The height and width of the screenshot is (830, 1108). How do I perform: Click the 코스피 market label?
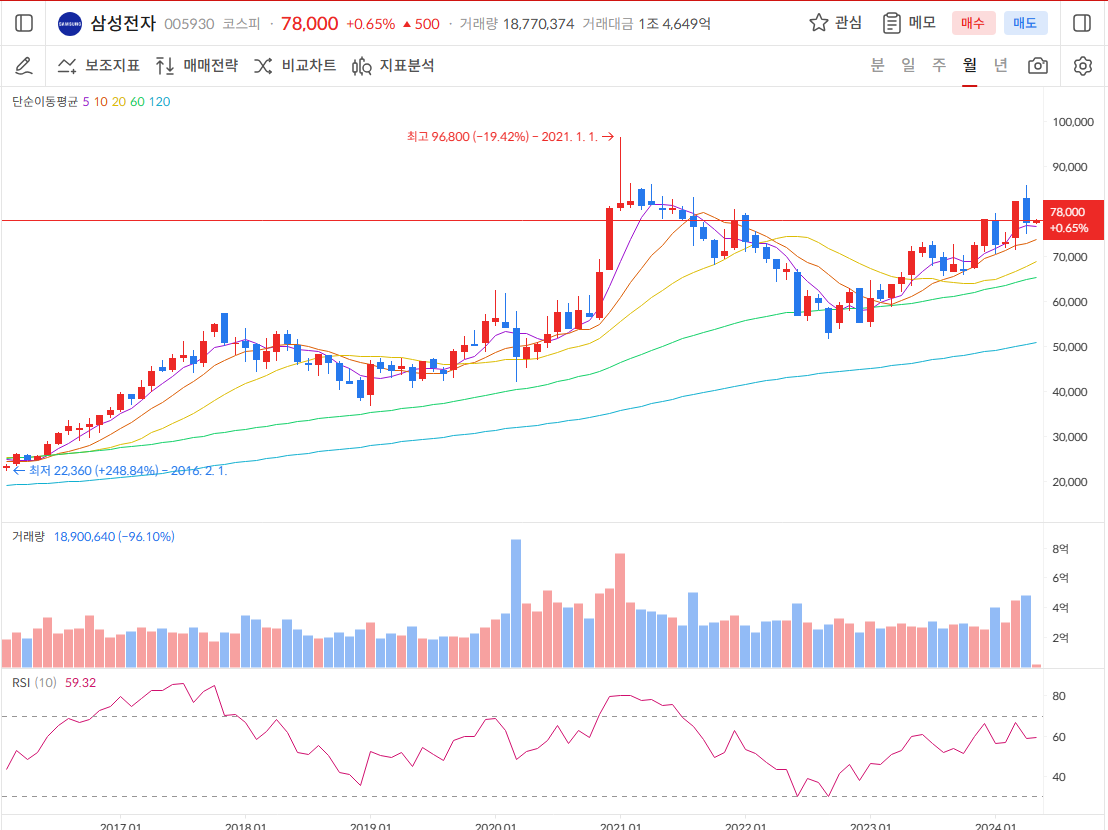pyautogui.click(x=242, y=24)
